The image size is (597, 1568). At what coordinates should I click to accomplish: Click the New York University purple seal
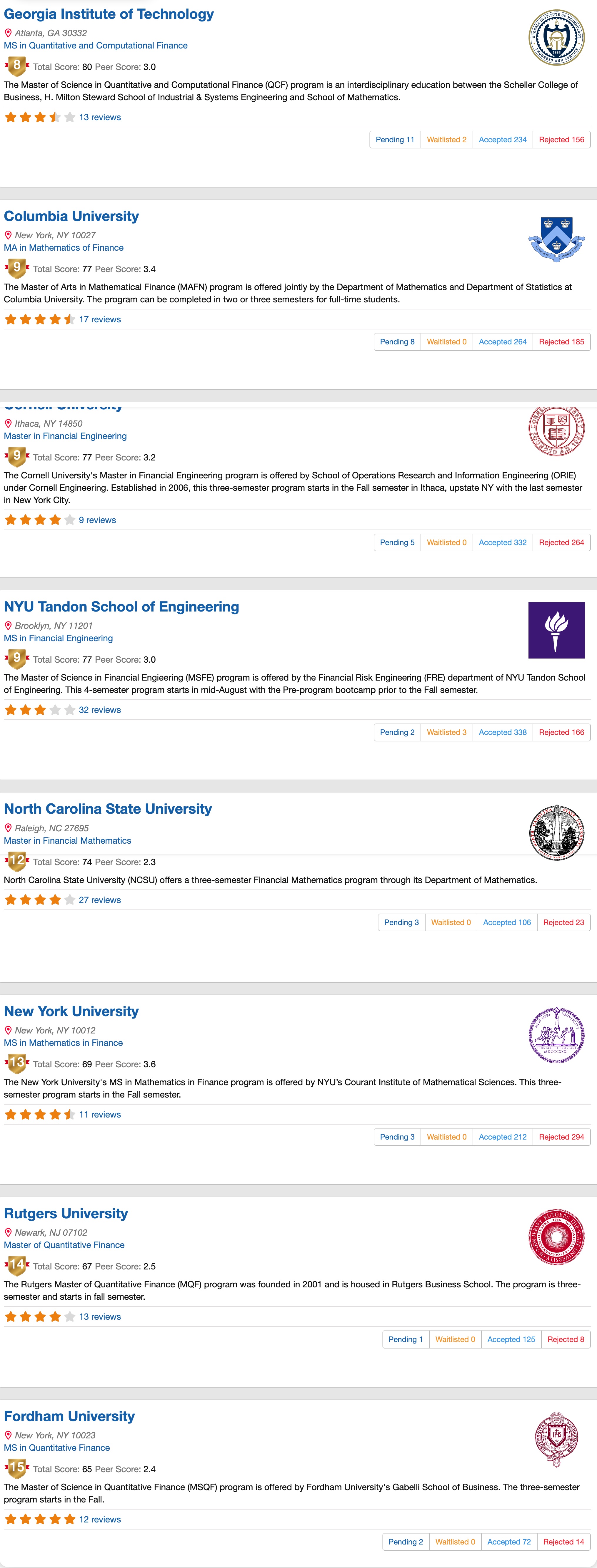[556, 1034]
